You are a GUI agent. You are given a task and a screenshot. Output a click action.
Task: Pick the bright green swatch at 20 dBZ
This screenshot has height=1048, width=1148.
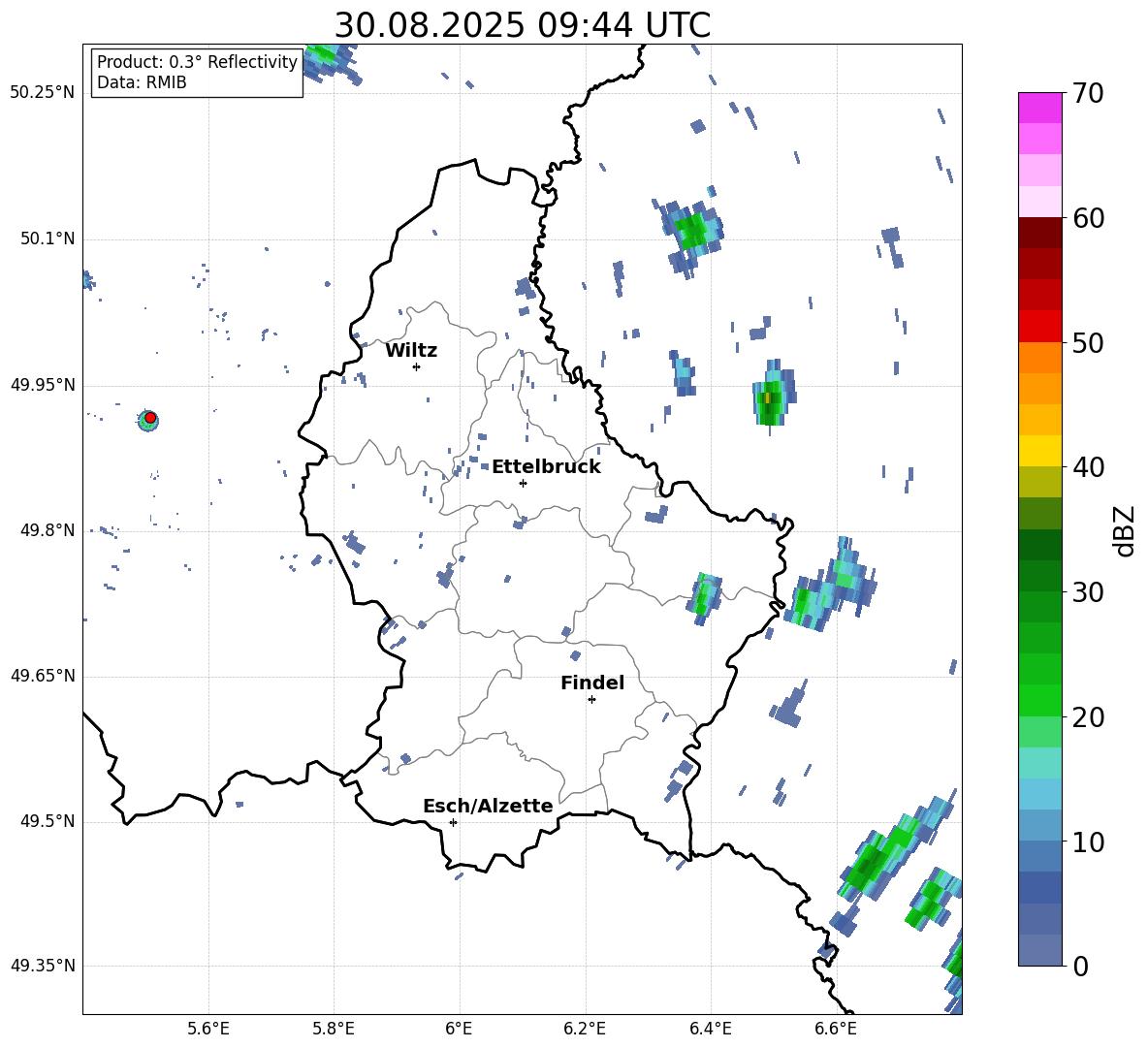[1039, 700]
